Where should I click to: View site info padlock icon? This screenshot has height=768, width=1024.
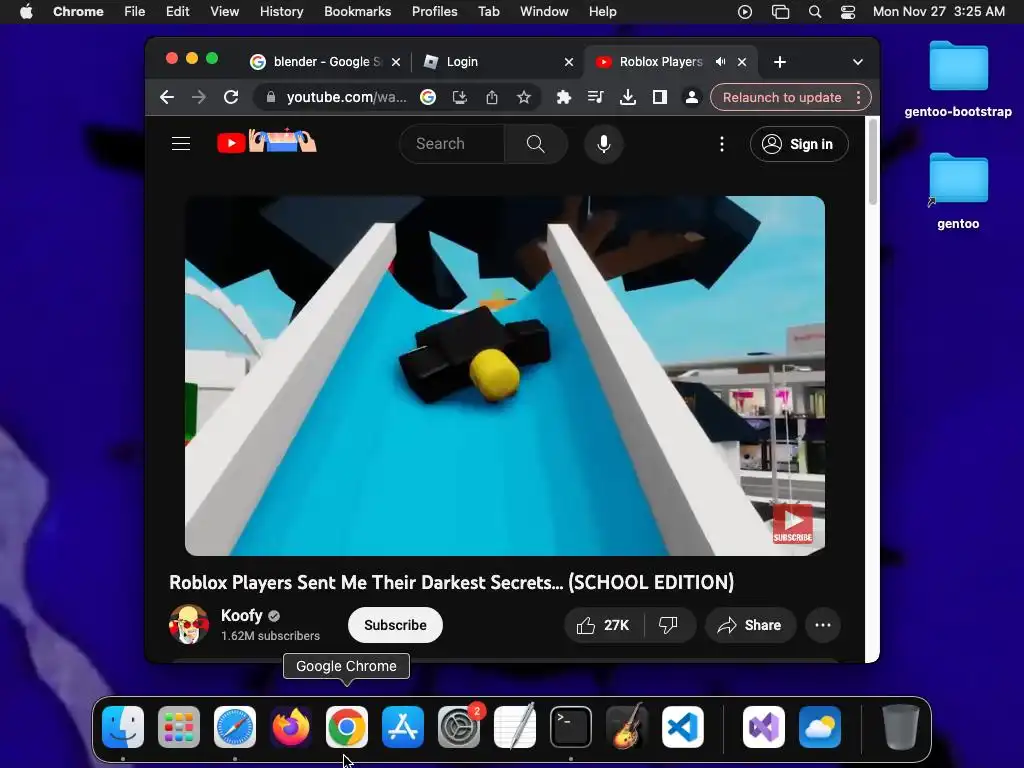point(270,97)
